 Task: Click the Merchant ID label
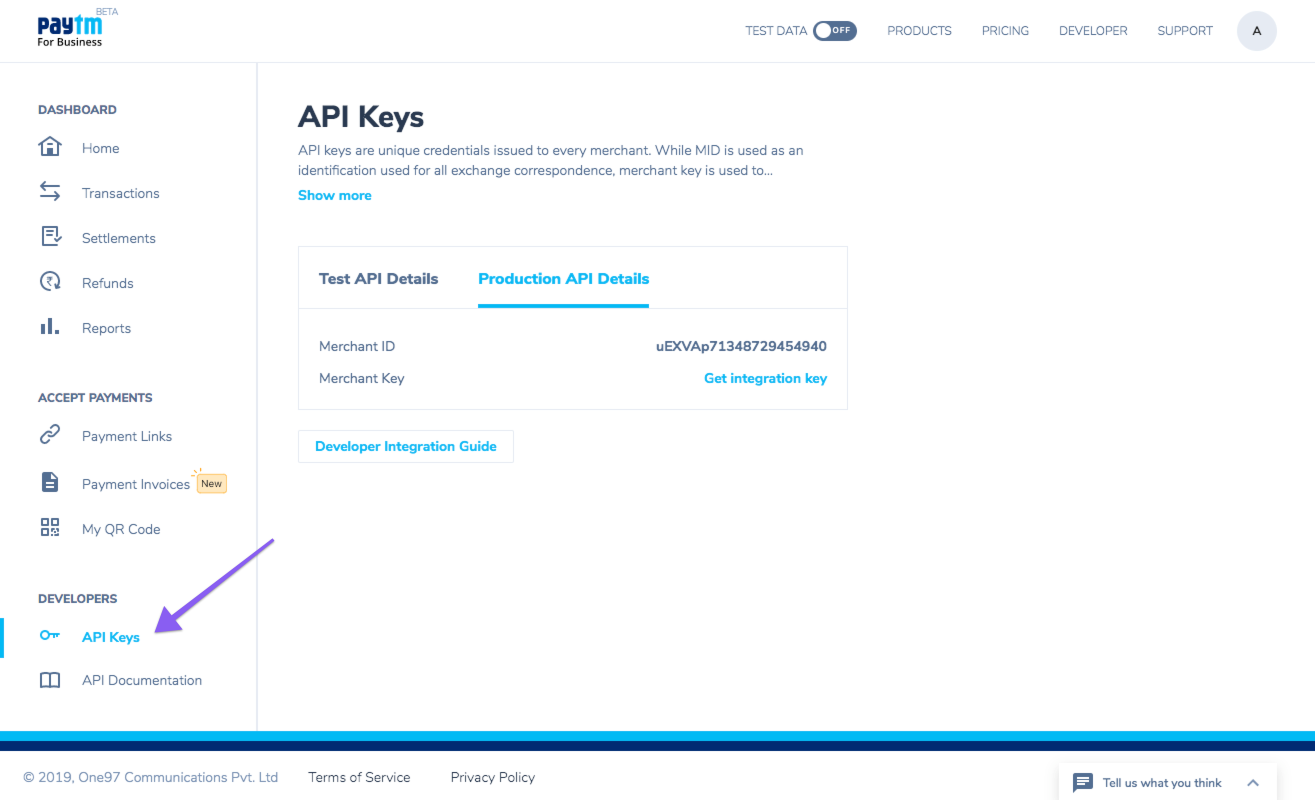[x=357, y=346]
